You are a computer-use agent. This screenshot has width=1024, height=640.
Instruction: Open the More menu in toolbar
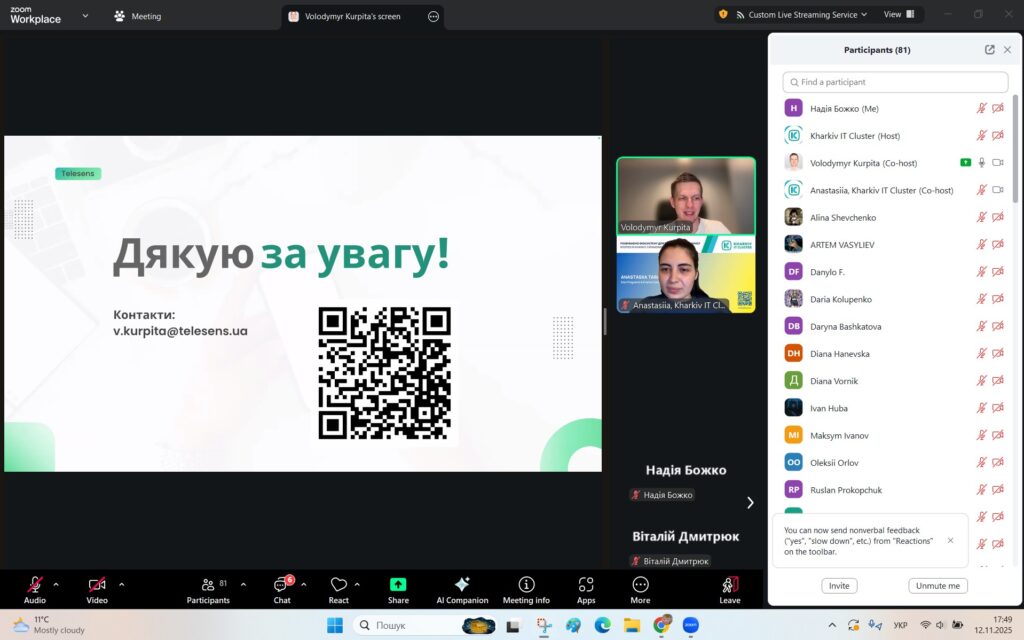click(640, 585)
